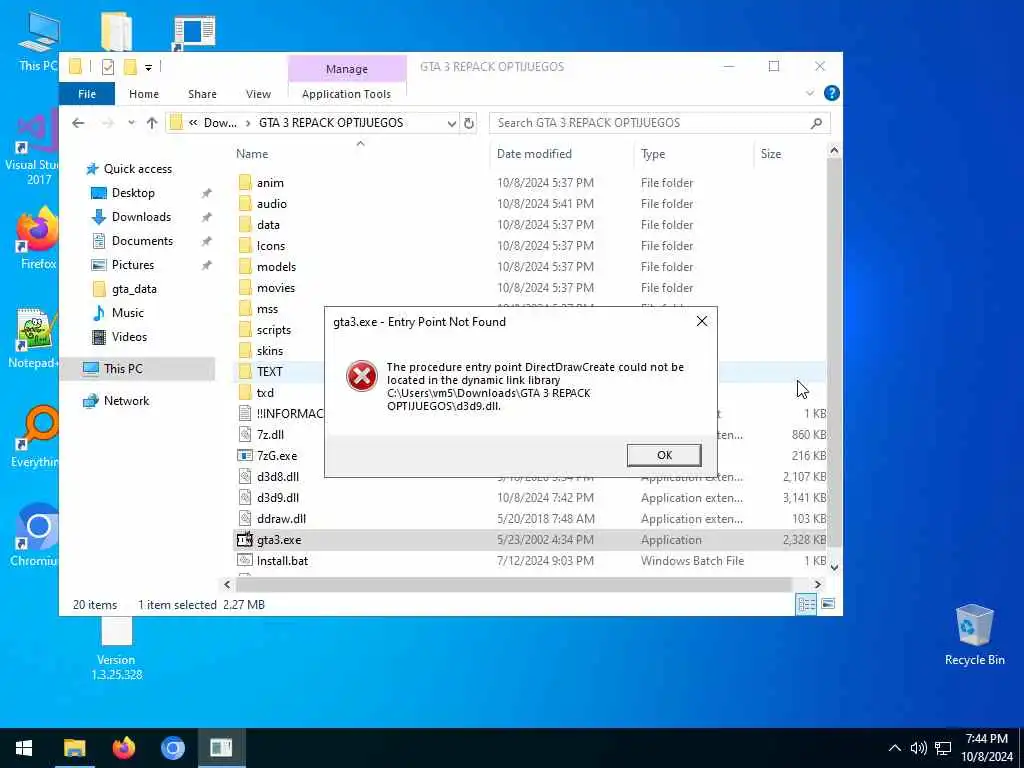
Task: Open the Home ribbon tab
Action: [144, 94]
